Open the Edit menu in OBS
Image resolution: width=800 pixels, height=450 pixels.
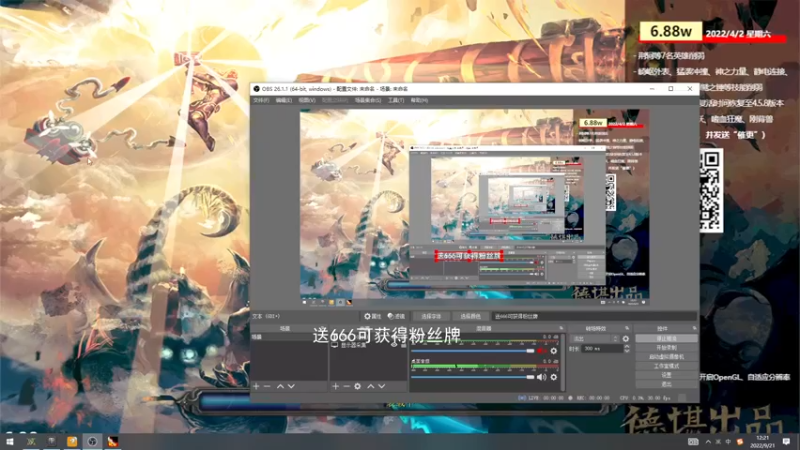284,101
